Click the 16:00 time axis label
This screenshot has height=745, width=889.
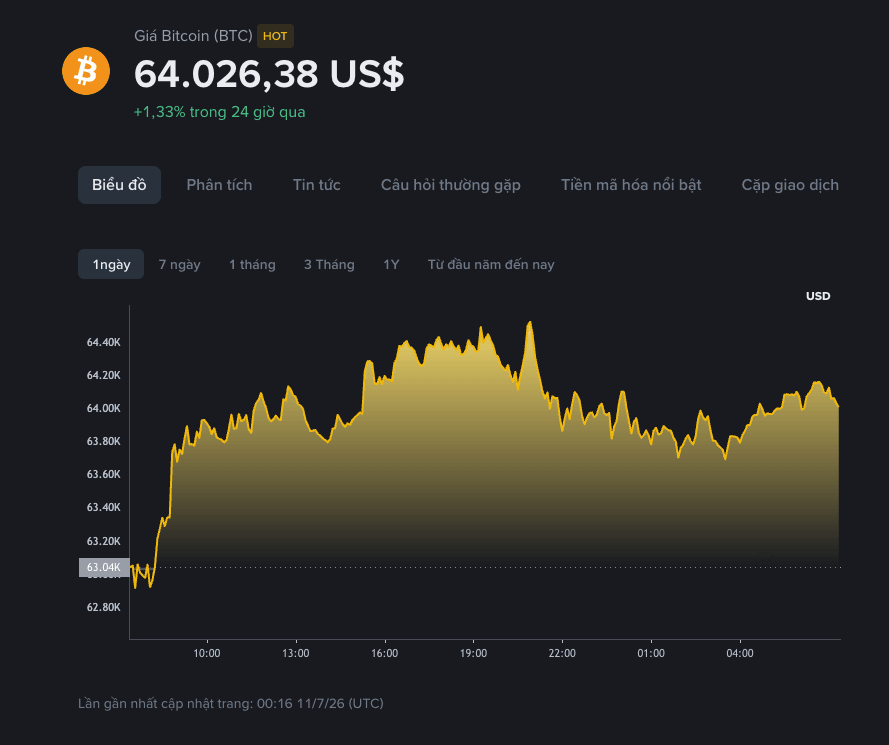click(384, 653)
